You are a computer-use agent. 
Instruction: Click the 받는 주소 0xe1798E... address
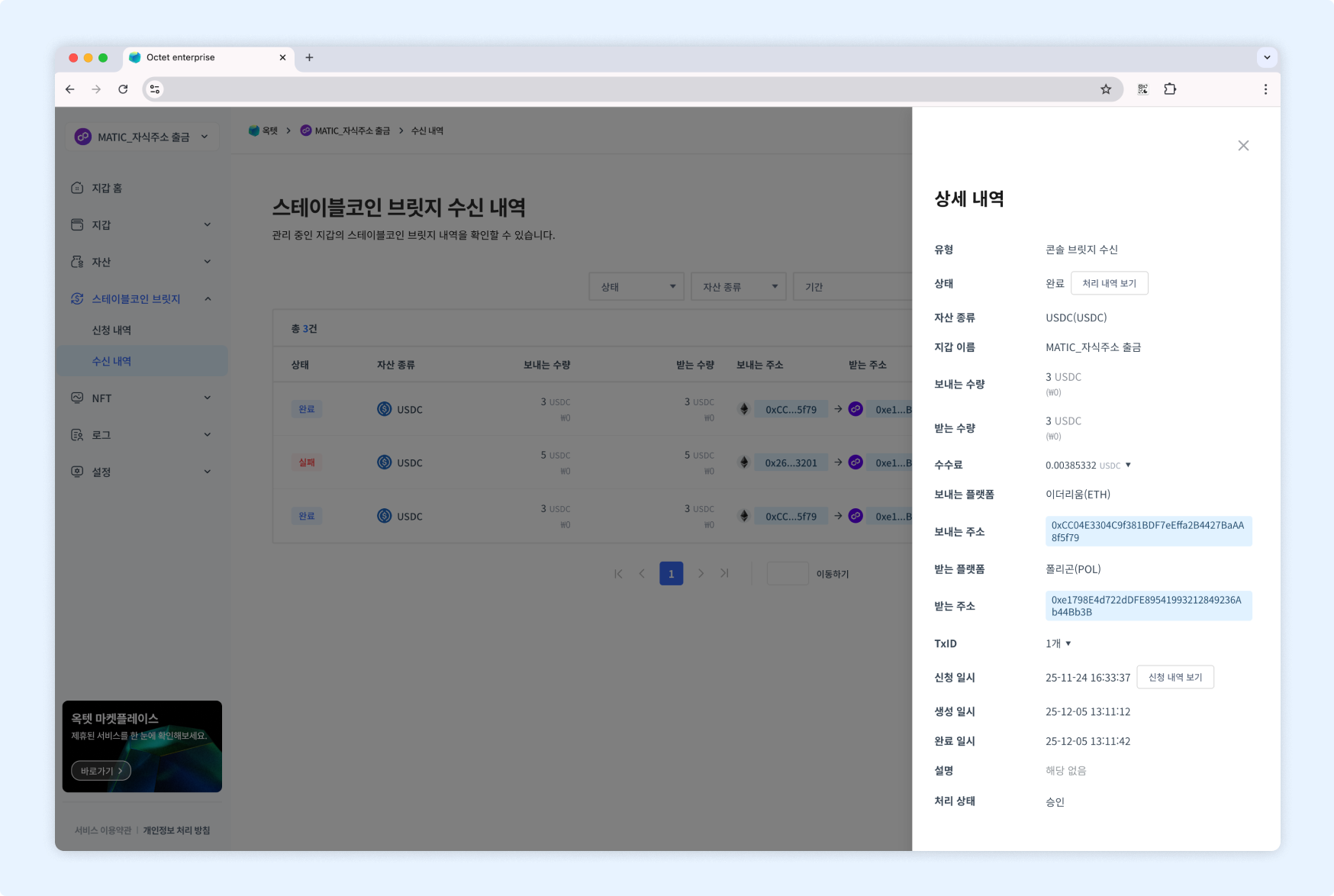click(1149, 606)
